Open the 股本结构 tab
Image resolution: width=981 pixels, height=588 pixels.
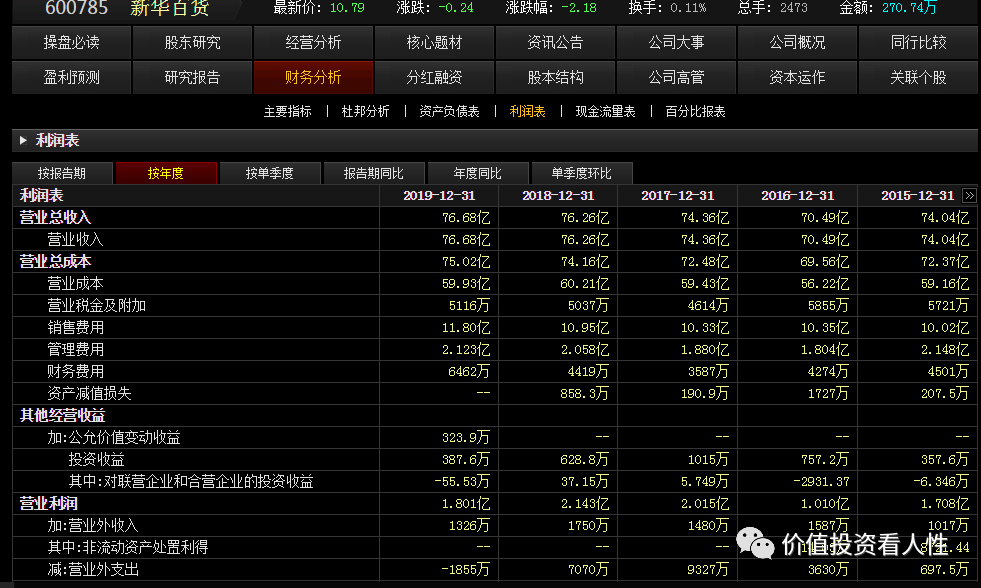(556, 78)
